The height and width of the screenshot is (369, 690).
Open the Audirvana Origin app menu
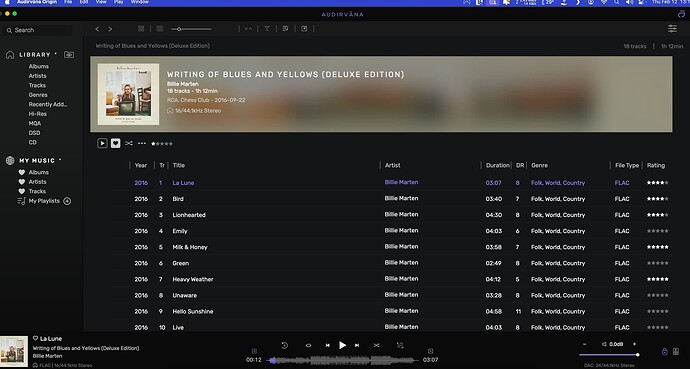point(37,2)
